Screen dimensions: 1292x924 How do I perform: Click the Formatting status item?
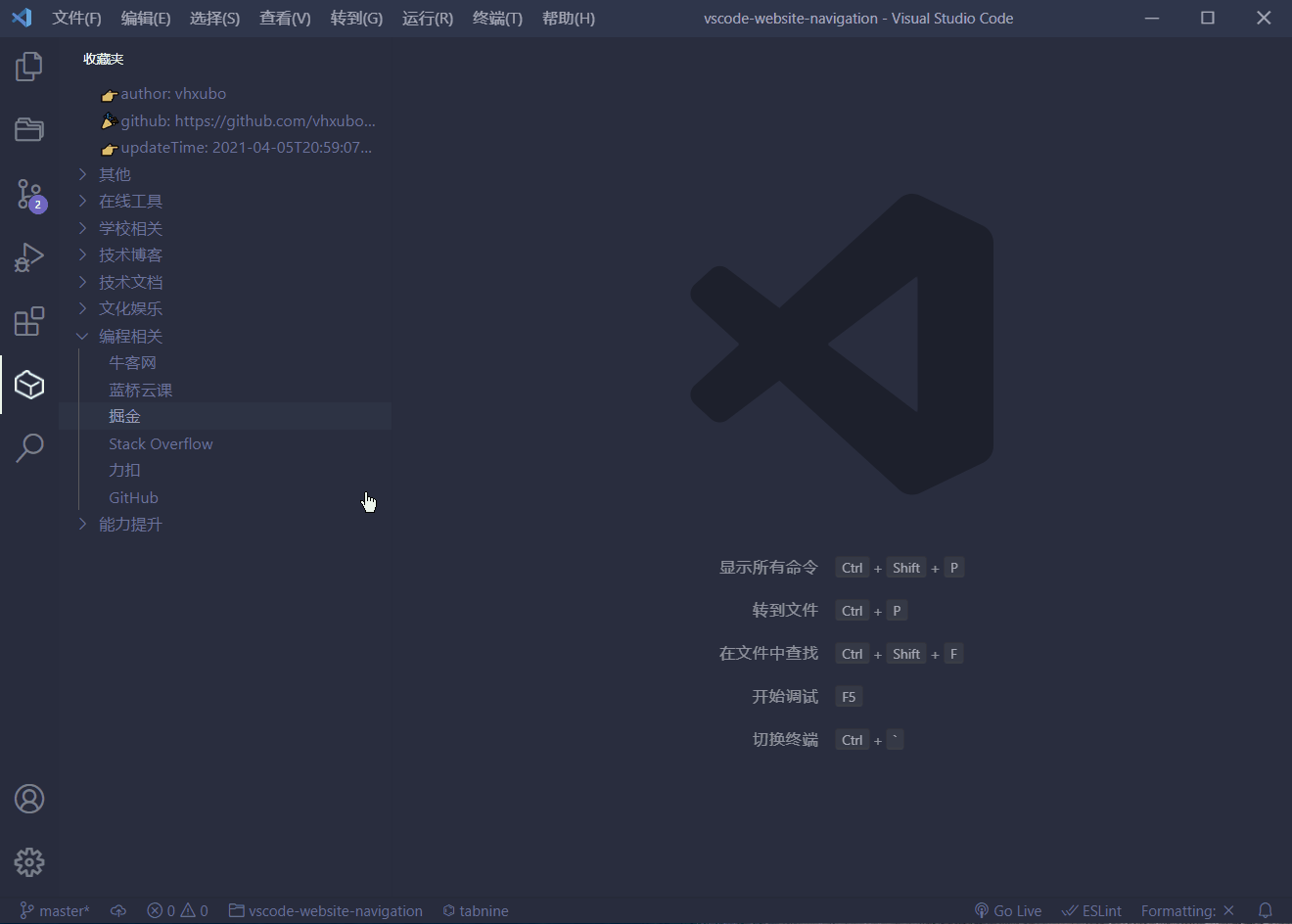point(1188,910)
